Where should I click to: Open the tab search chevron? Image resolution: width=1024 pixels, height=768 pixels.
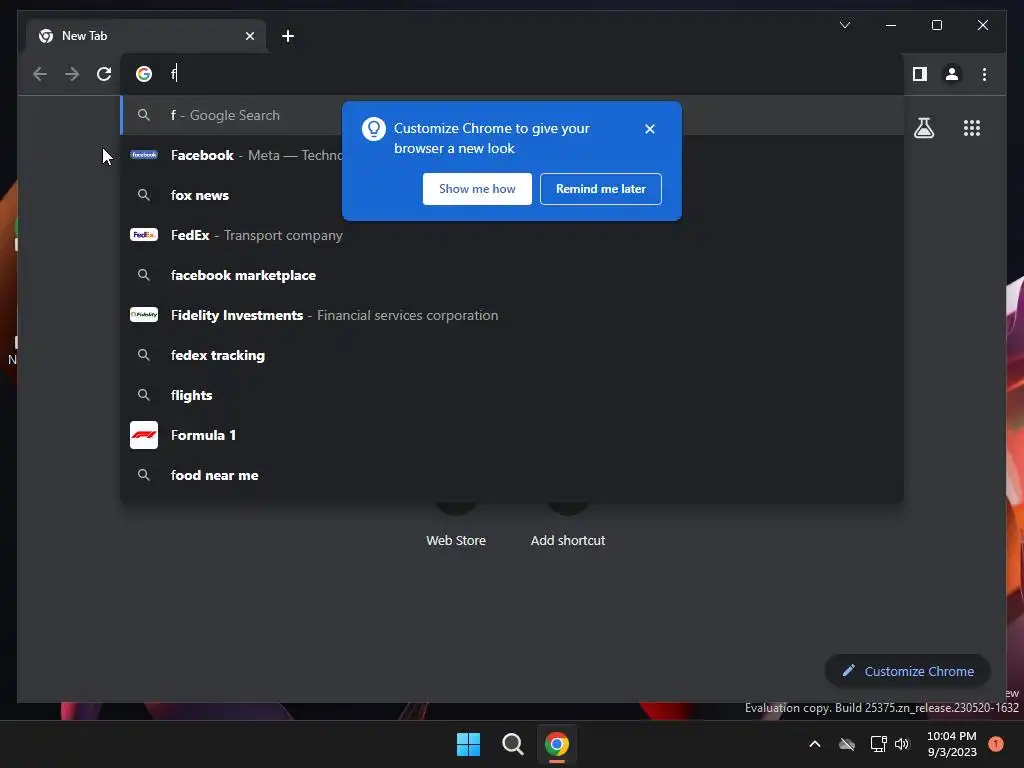(x=844, y=25)
